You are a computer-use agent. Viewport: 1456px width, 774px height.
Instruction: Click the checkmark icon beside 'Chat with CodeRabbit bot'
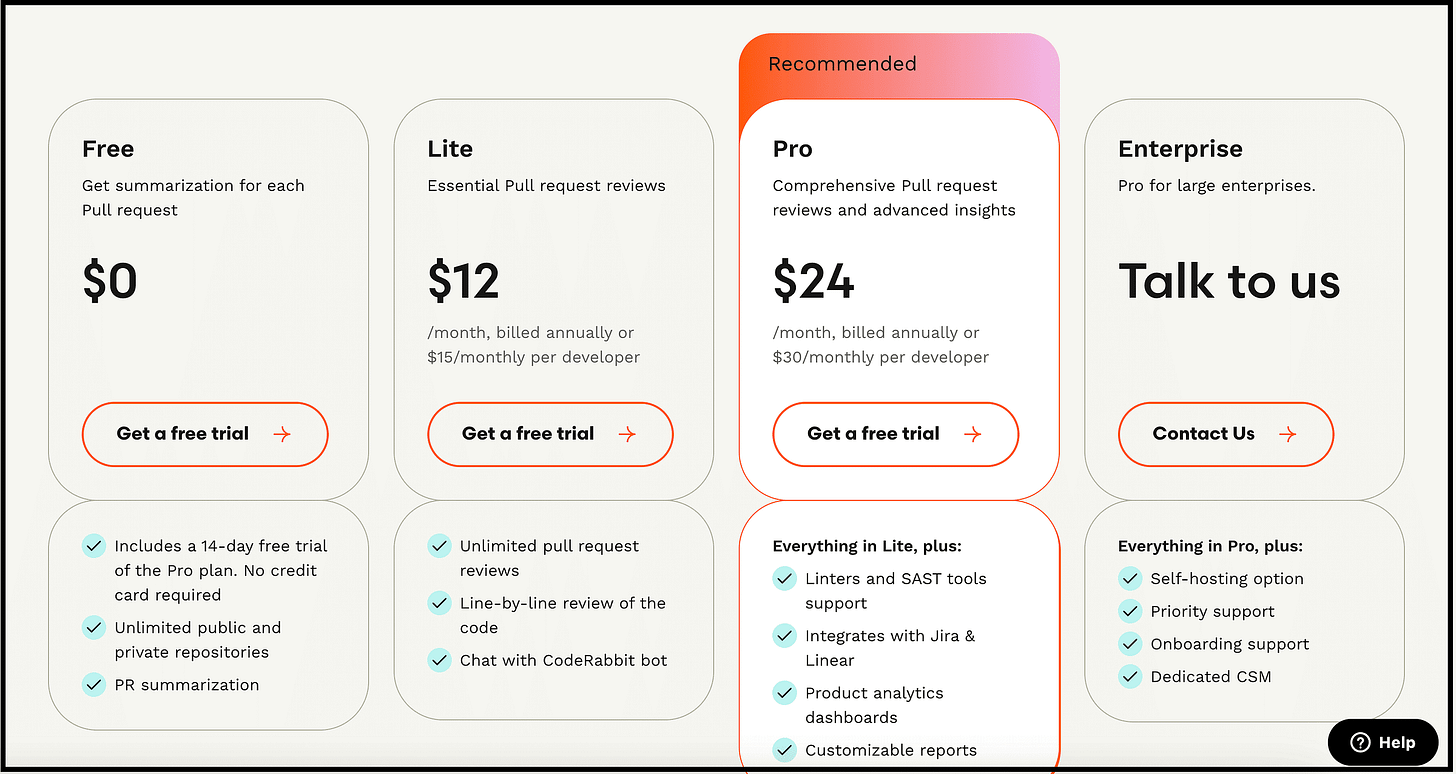pos(439,660)
